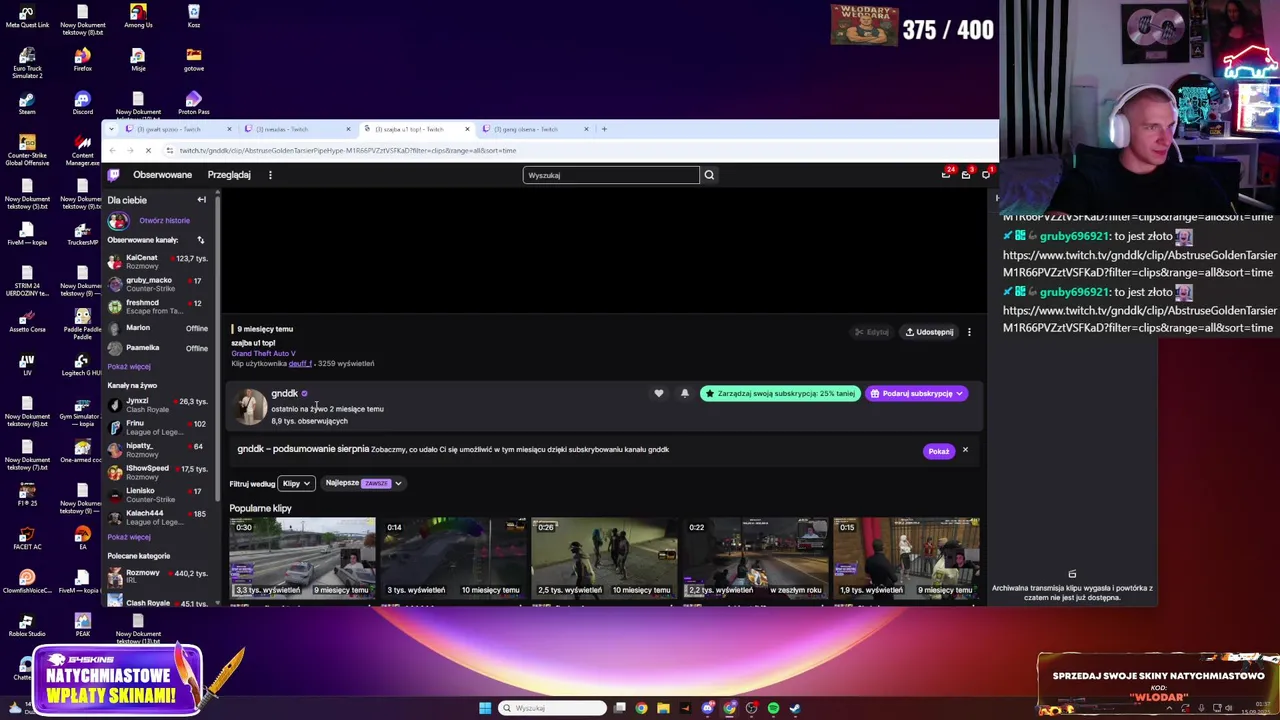The image size is (1280, 720).
Task: Open KaiCenat channel in sidebar
Action: coord(158,261)
